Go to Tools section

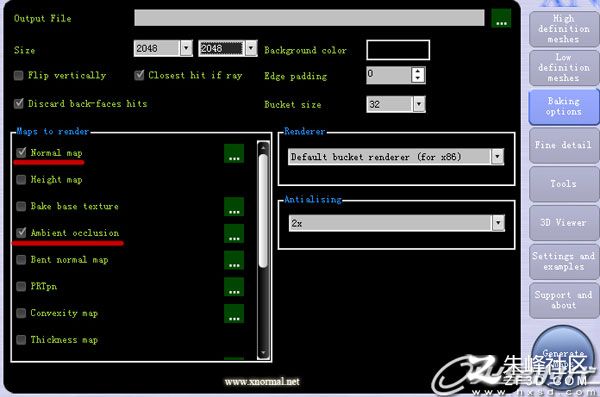tap(563, 184)
